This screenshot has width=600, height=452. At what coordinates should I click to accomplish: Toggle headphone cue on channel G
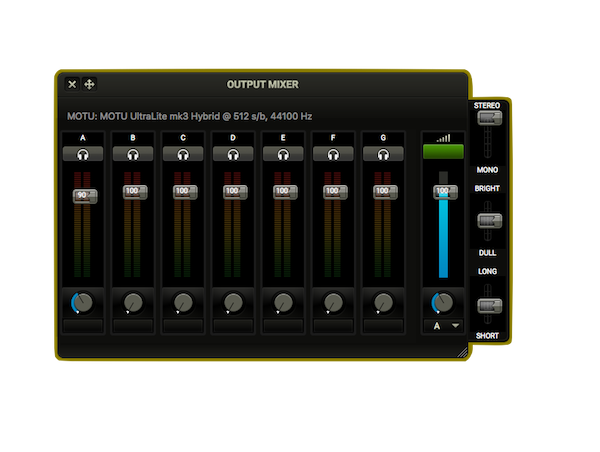click(383, 154)
